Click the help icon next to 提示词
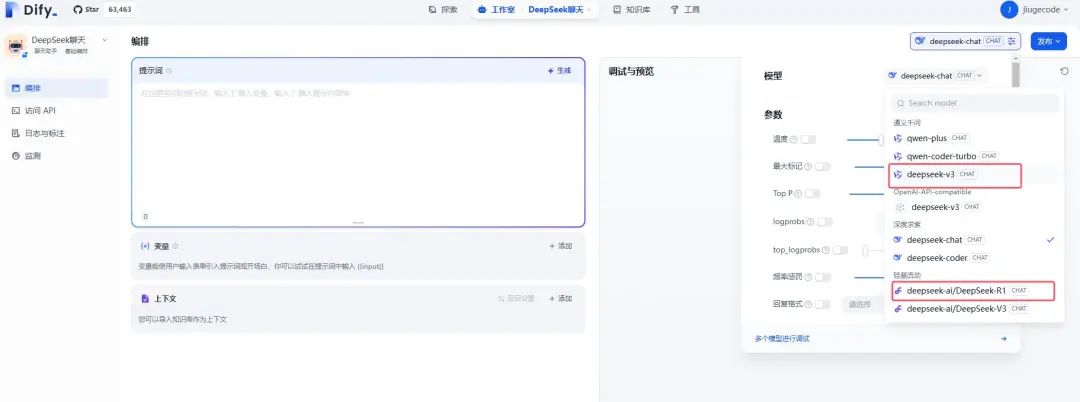The height and width of the screenshot is (402, 1080). (169, 71)
